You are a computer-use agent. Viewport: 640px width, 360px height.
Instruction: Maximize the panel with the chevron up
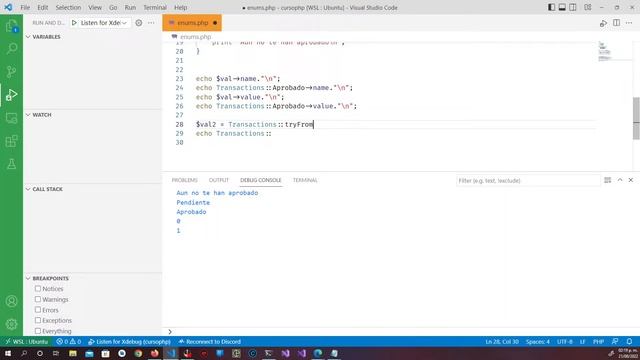[x=620, y=180]
